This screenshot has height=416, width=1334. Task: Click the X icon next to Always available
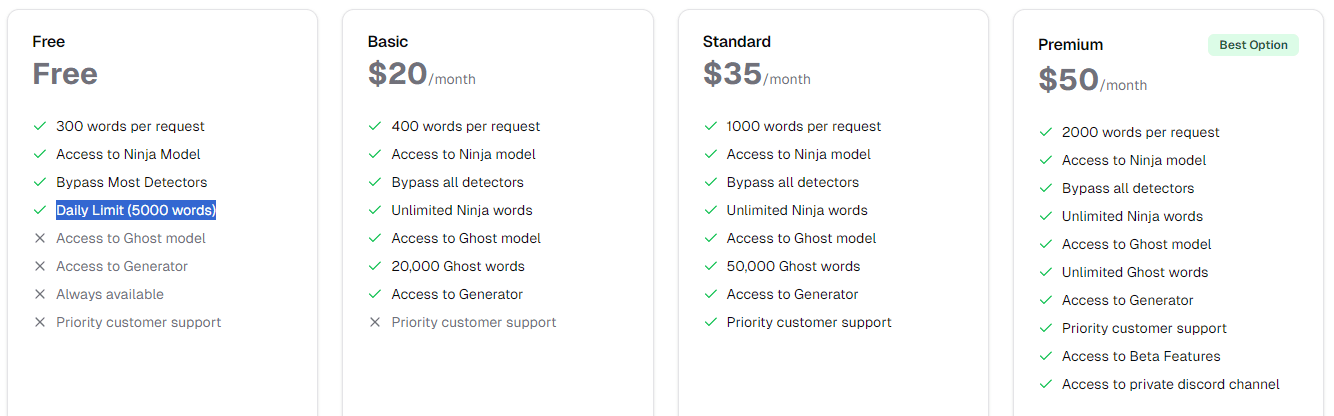tap(40, 294)
